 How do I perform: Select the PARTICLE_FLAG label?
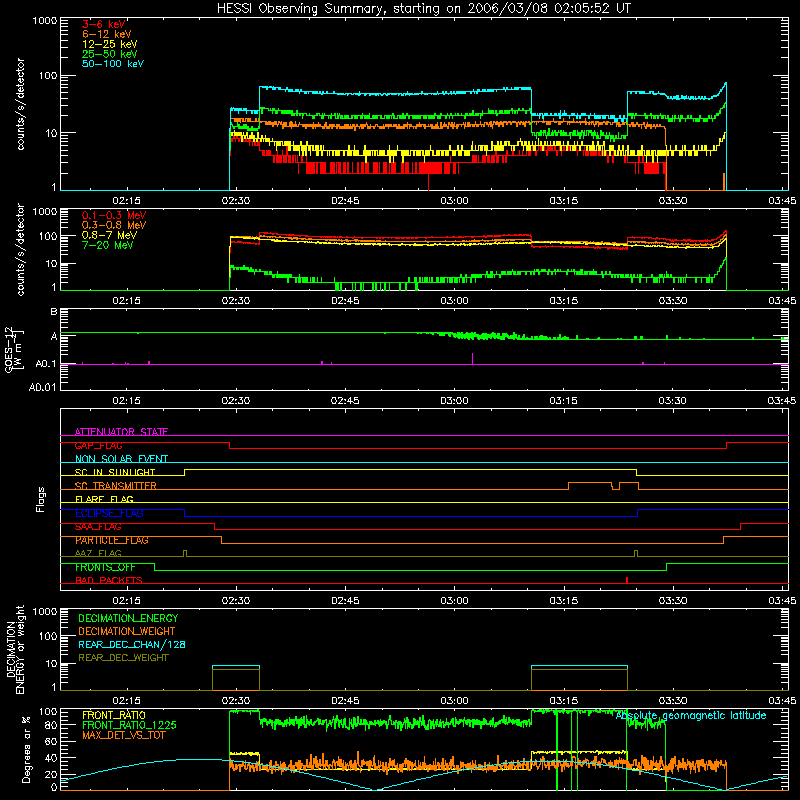pyautogui.click(x=112, y=540)
